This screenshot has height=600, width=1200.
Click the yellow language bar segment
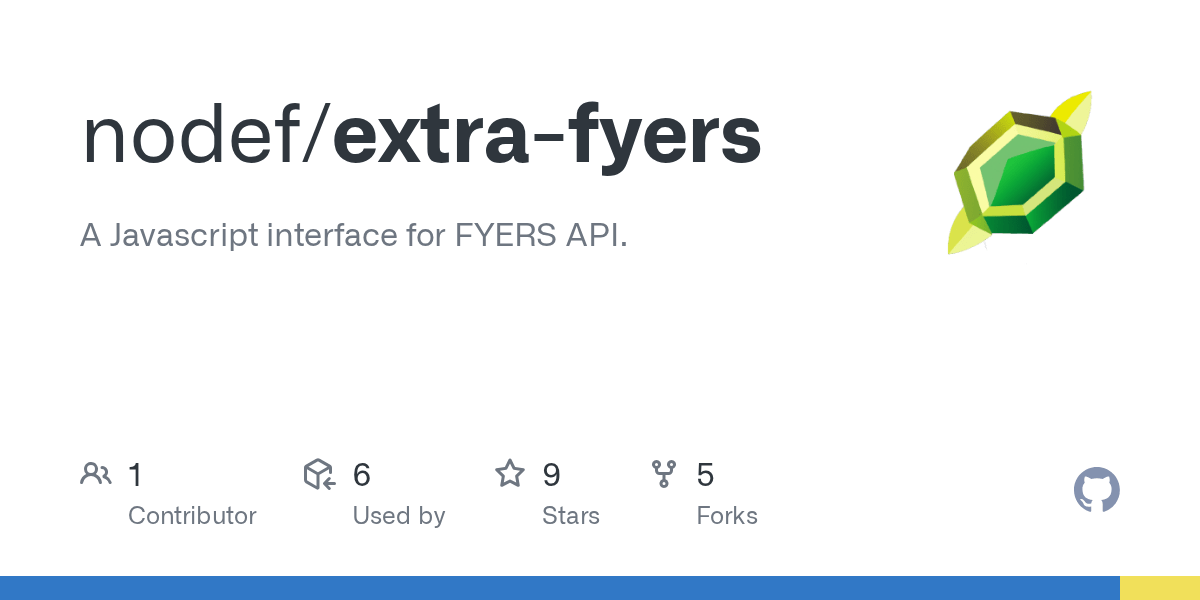click(x=1160, y=588)
